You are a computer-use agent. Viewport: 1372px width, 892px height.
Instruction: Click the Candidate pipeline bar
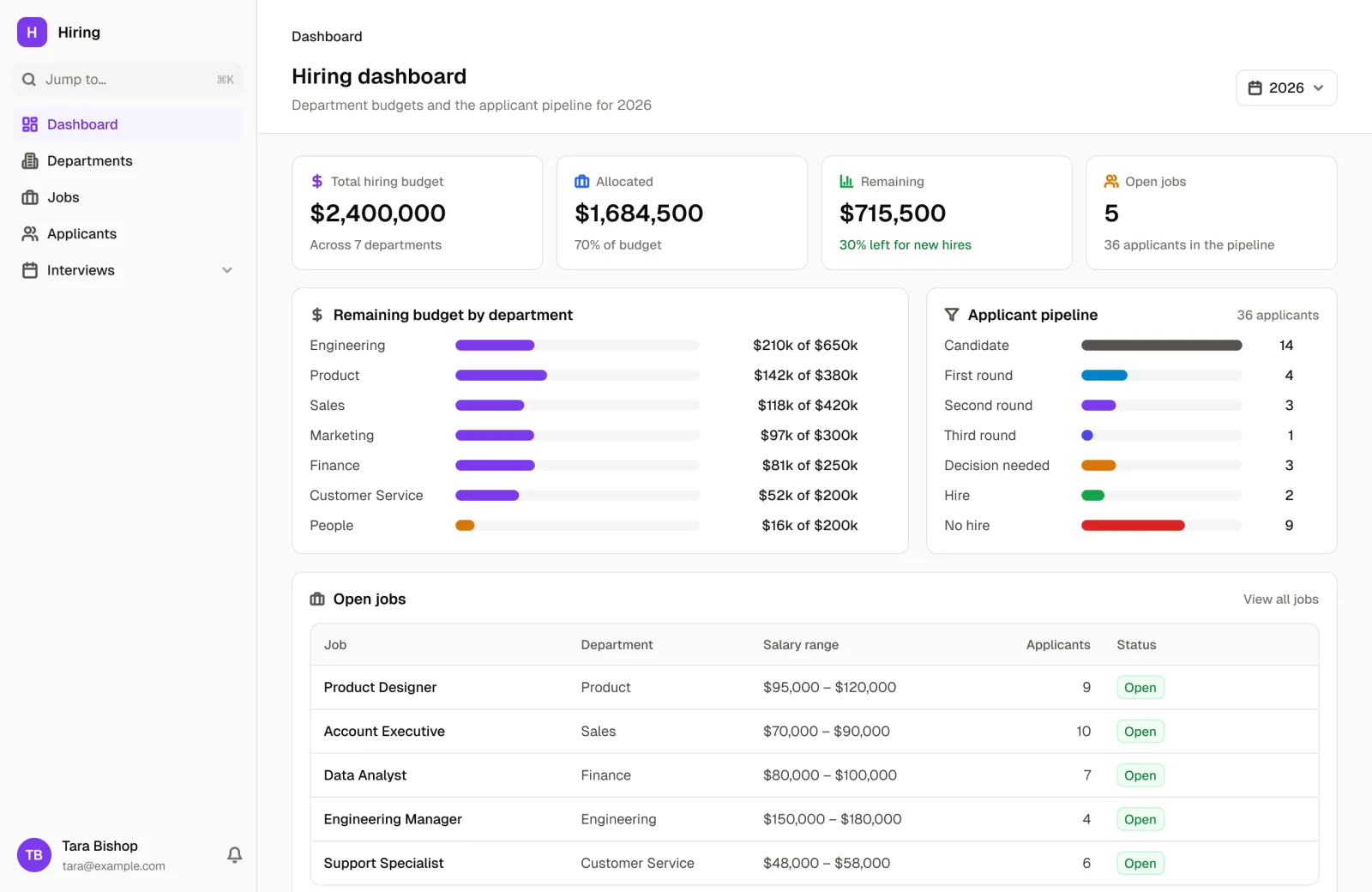[x=1161, y=346]
